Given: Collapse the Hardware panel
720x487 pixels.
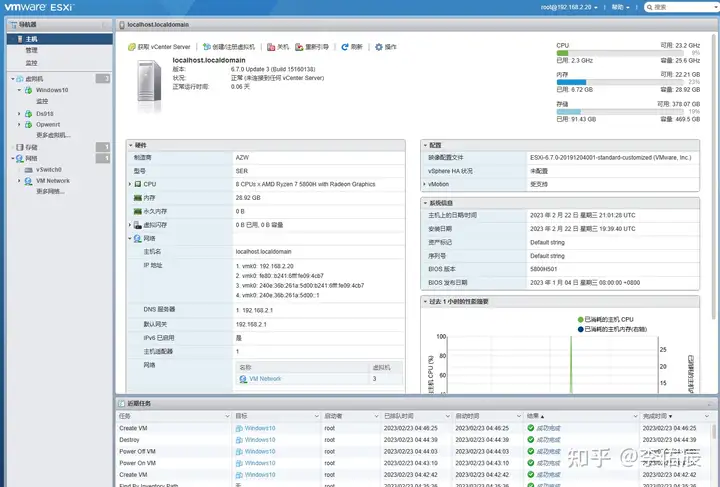Looking at the screenshot, I should [131, 145].
